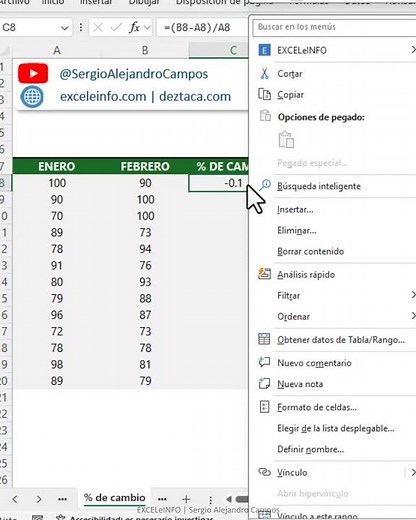Screen dimensions: 416x520
Task: Click the globe website icon
Action: [32, 97]
